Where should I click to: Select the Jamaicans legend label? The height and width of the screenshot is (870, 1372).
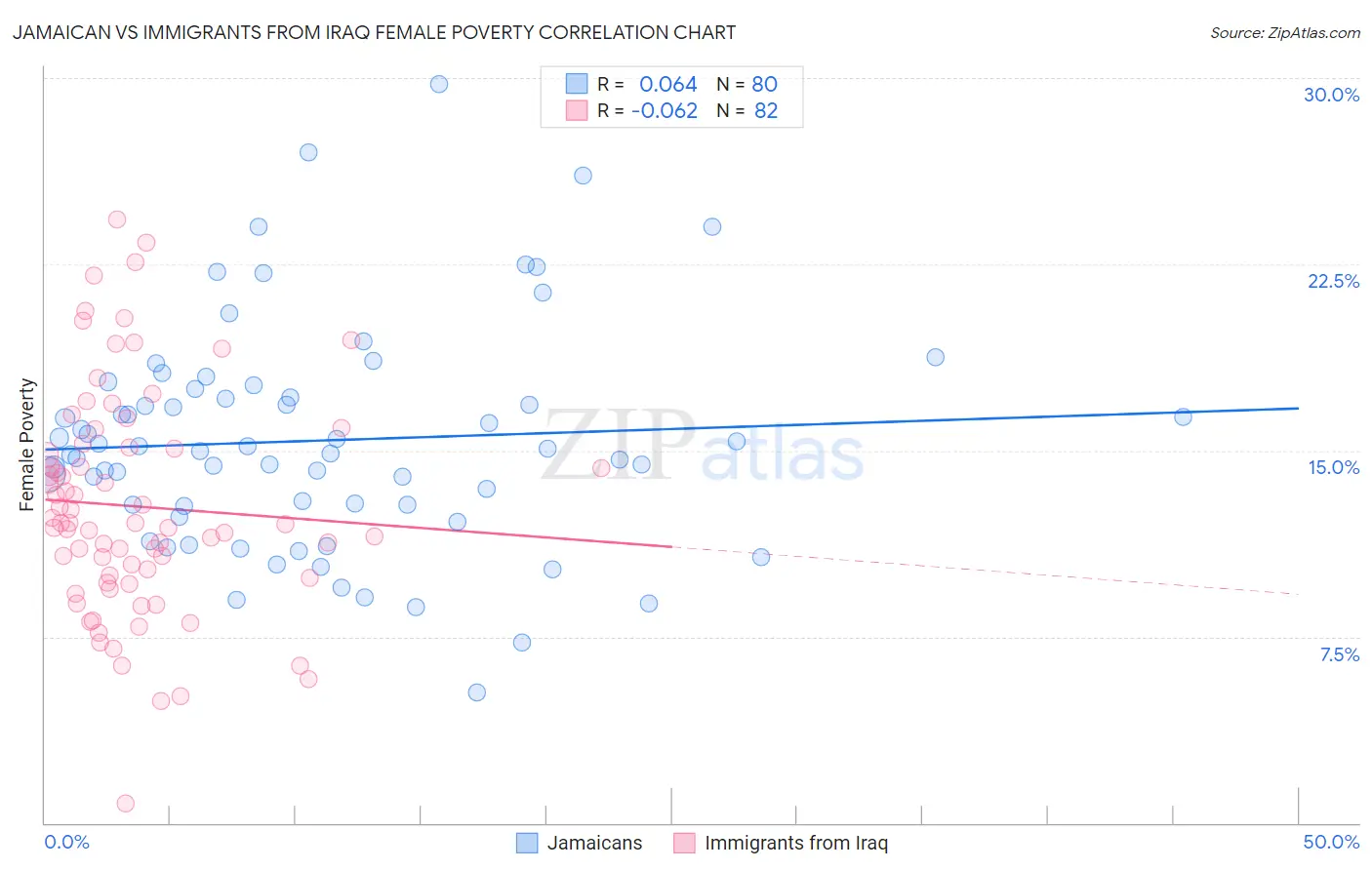tap(594, 843)
